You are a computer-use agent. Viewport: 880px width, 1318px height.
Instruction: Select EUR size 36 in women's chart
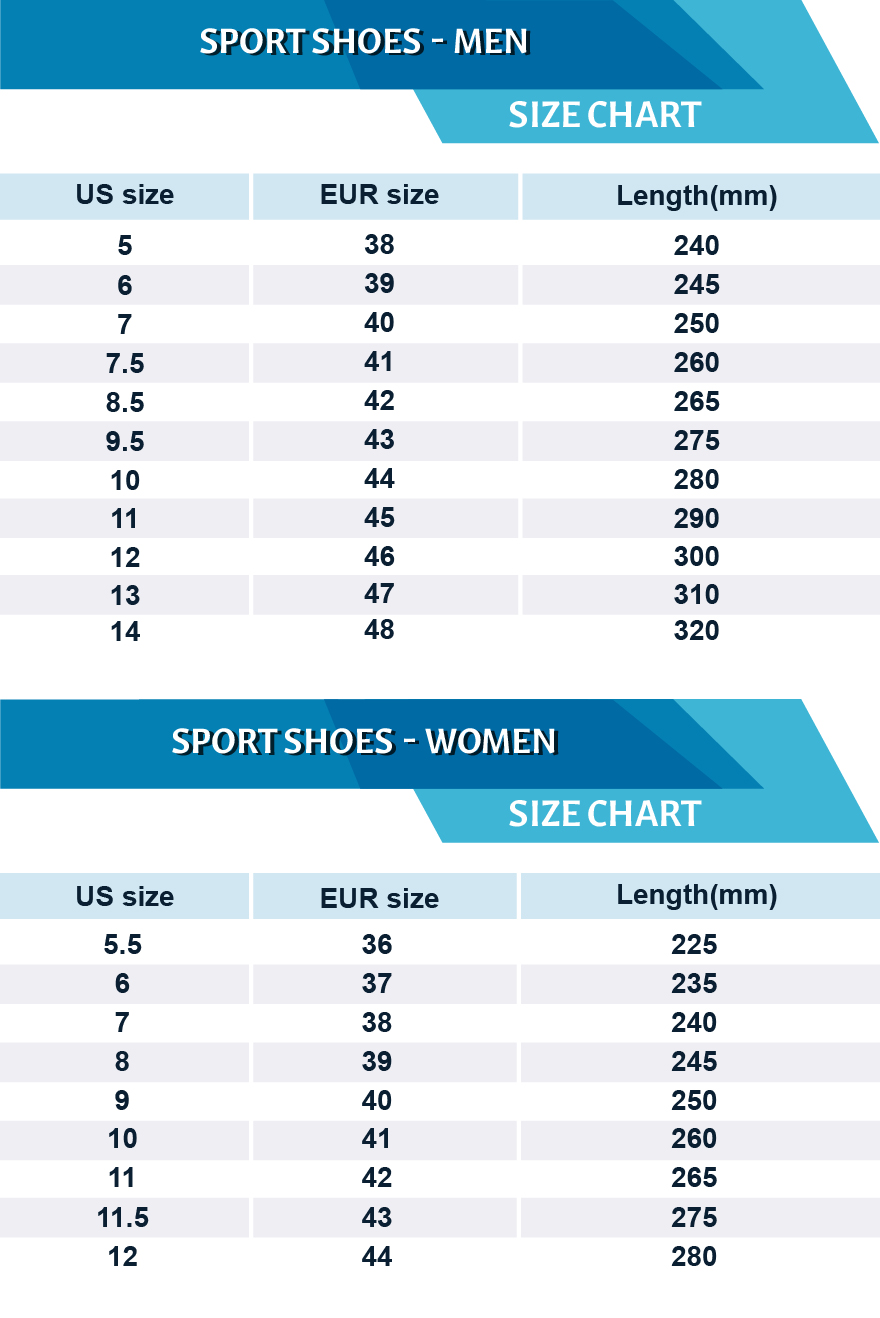[x=377, y=945]
